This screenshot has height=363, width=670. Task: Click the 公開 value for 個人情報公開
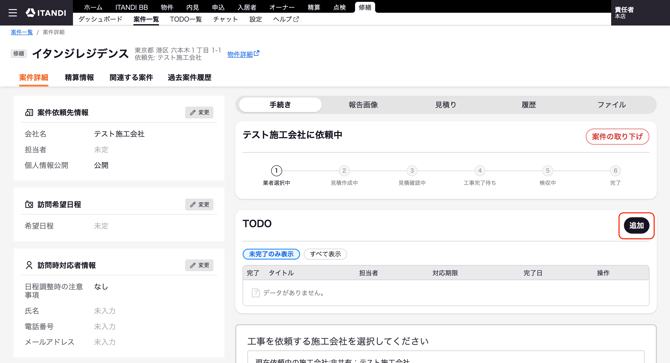click(101, 165)
